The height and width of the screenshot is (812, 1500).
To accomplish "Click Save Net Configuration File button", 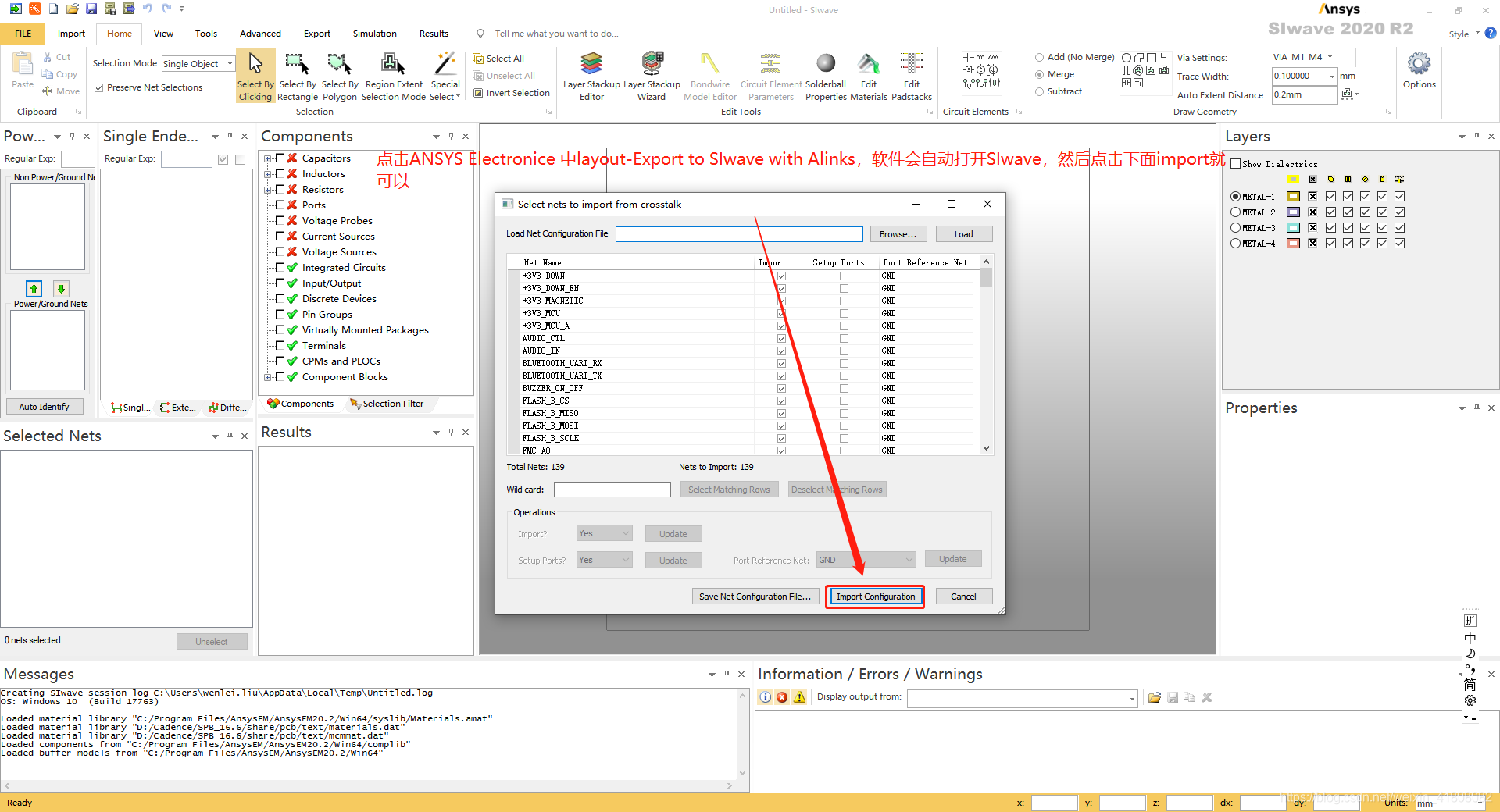I will [755, 597].
